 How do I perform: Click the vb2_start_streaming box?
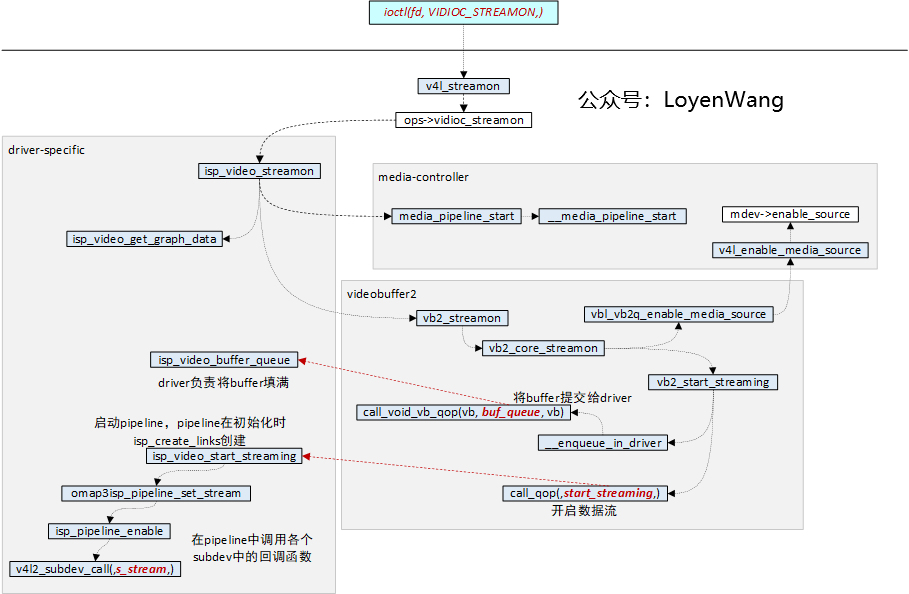[712, 382]
